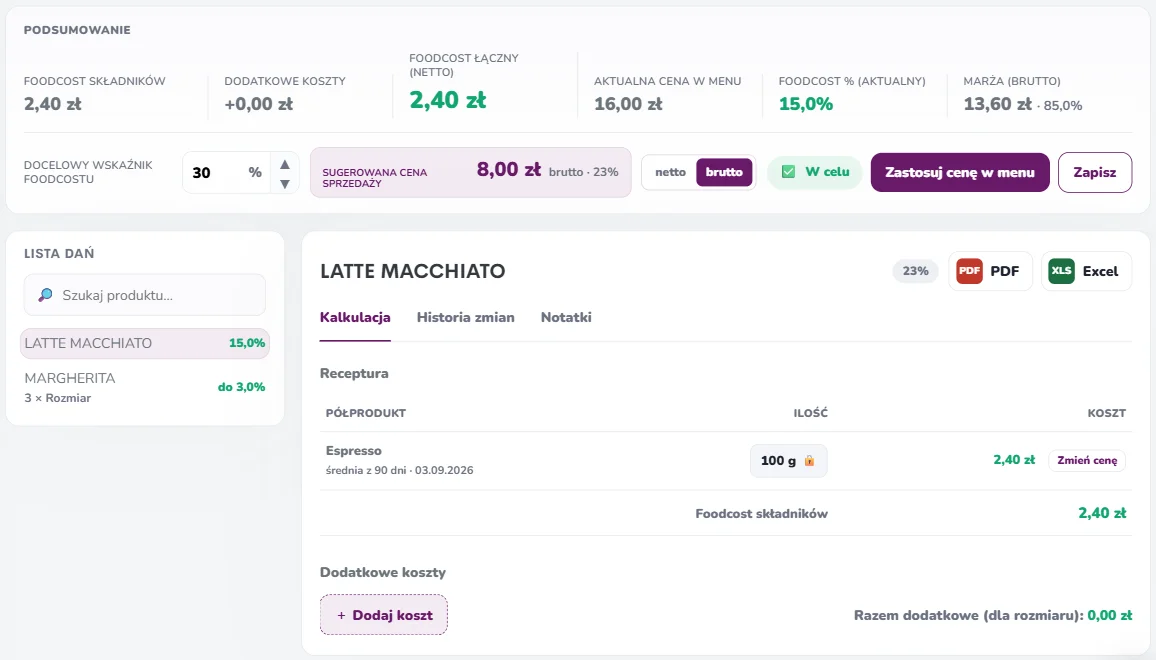
Task: Save with the Zapisz button
Action: [1095, 173]
